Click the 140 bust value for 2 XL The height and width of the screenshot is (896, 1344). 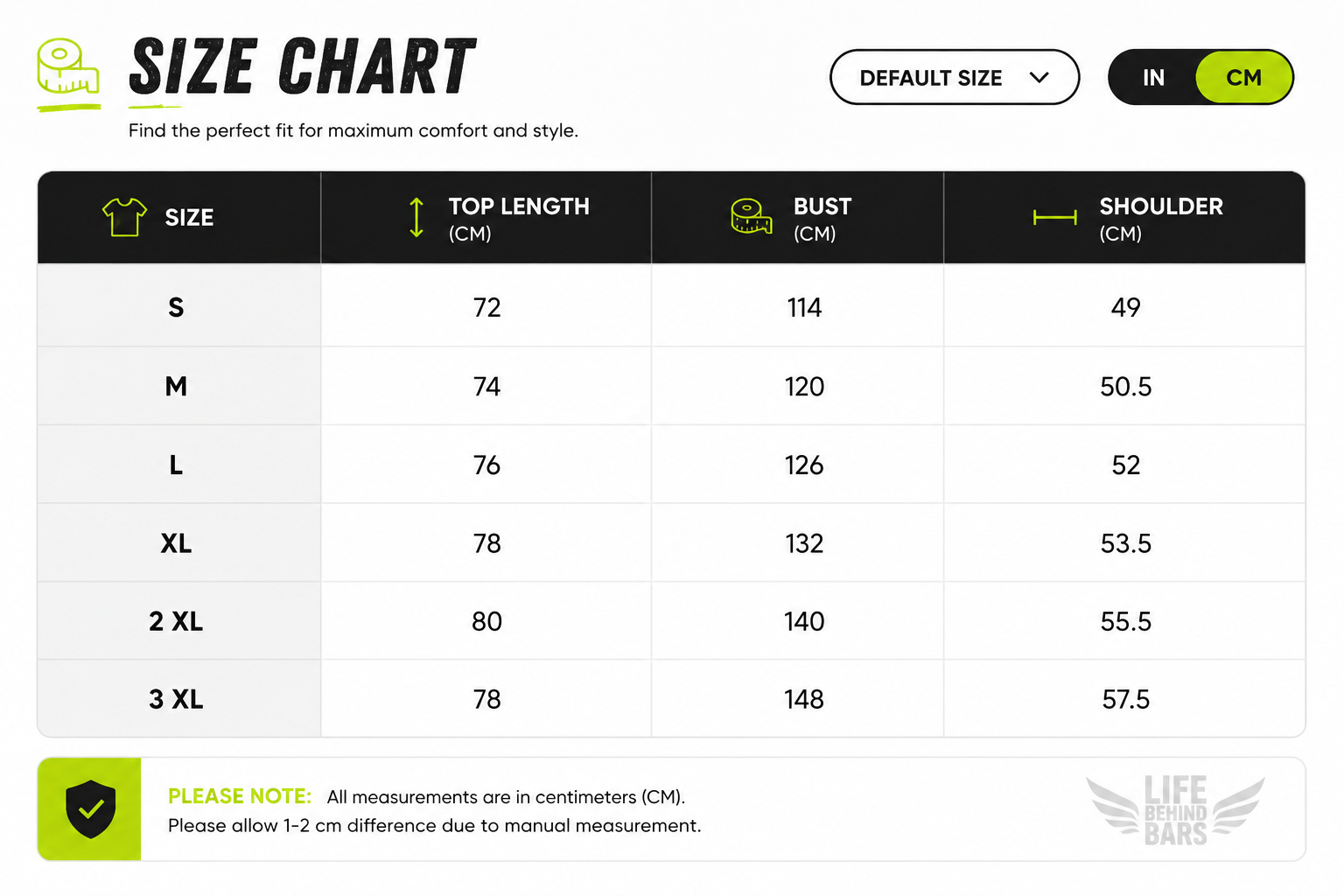tap(804, 621)
